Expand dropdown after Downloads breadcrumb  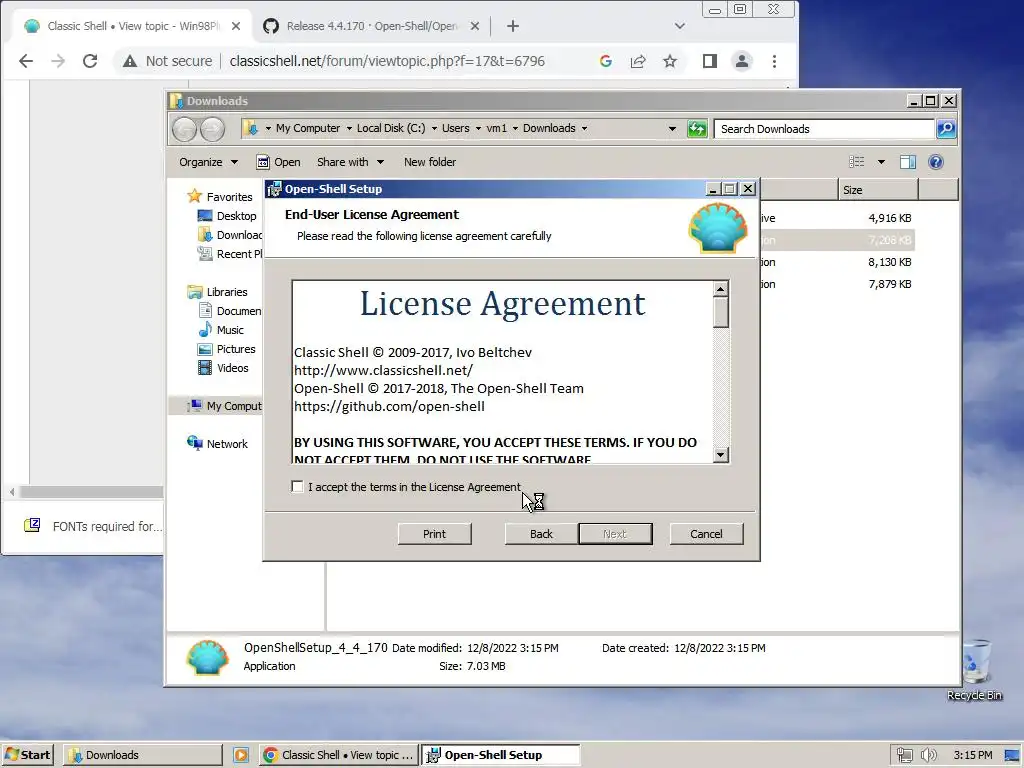(584, 129)
